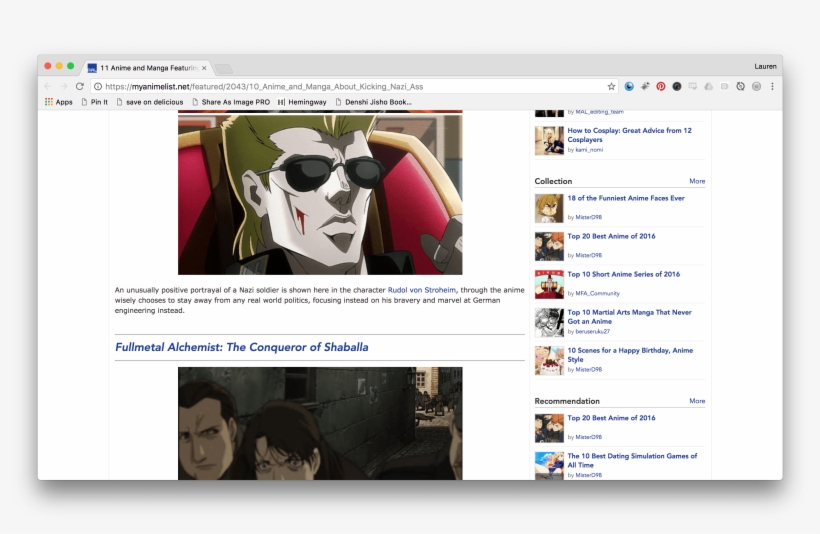
Task: Click the gray speech bubble extension icon
Action: tap(692, 86)
